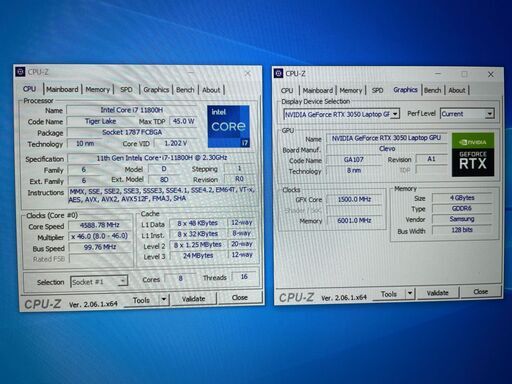Expand the Socket #1 selection dropdown
This screenshot has height=384, width=512.
point(99,282)
